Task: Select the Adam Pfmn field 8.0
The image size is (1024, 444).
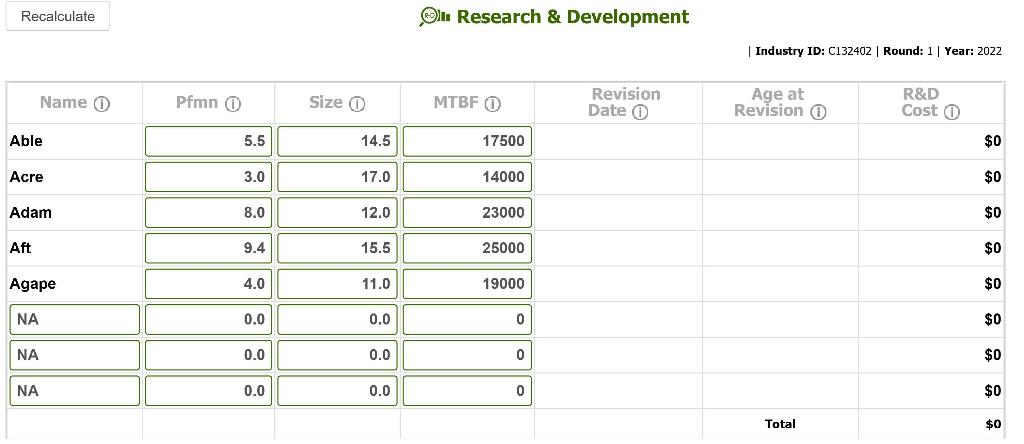Action: pos(208,212)
